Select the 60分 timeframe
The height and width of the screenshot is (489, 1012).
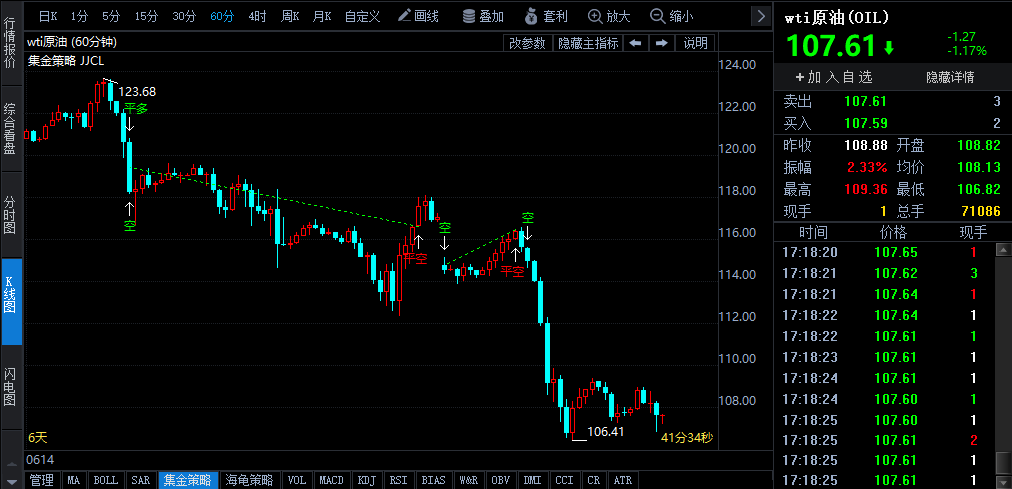click(x=222, y=16)
